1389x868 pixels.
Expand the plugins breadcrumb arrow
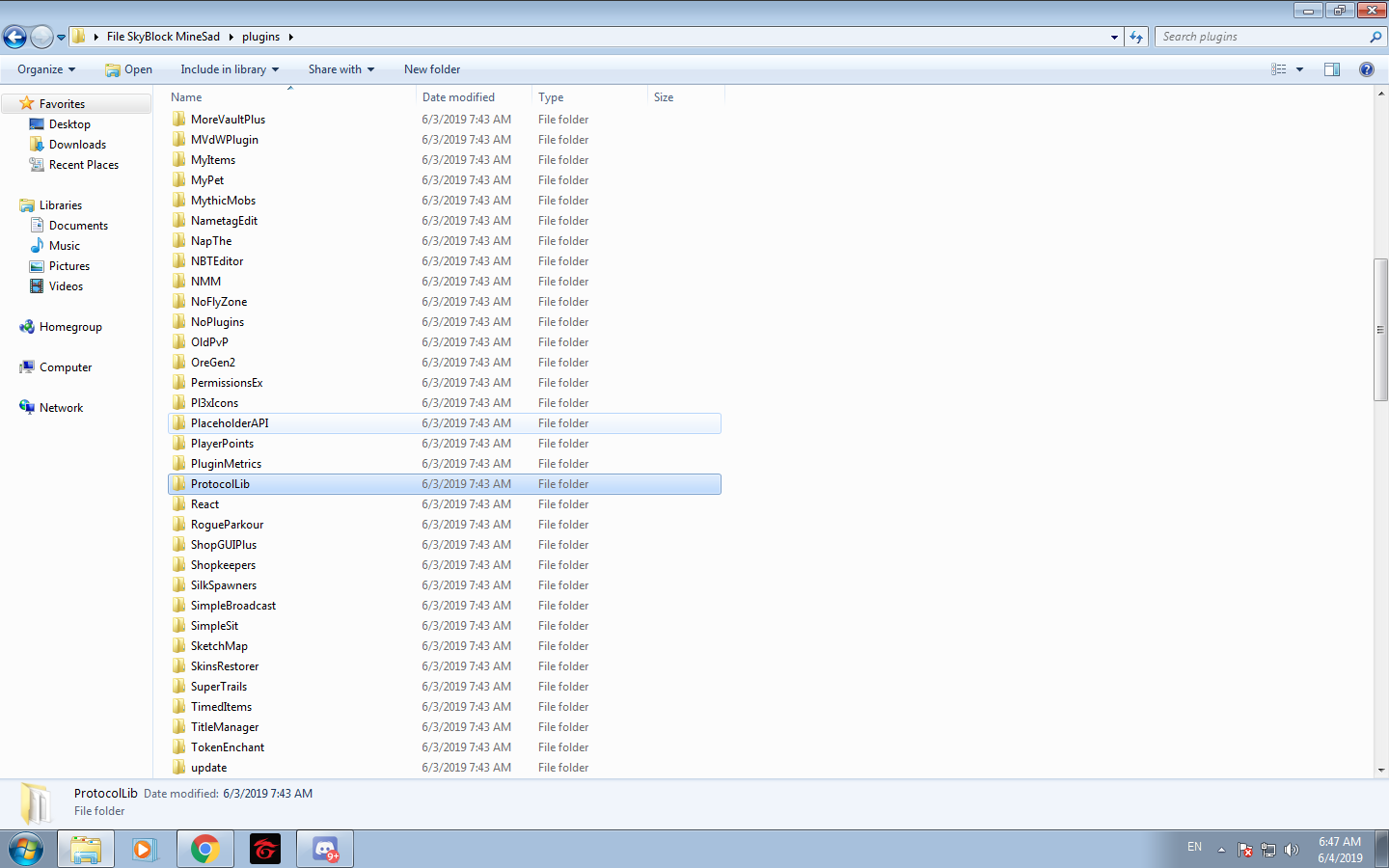click(290, 37)
